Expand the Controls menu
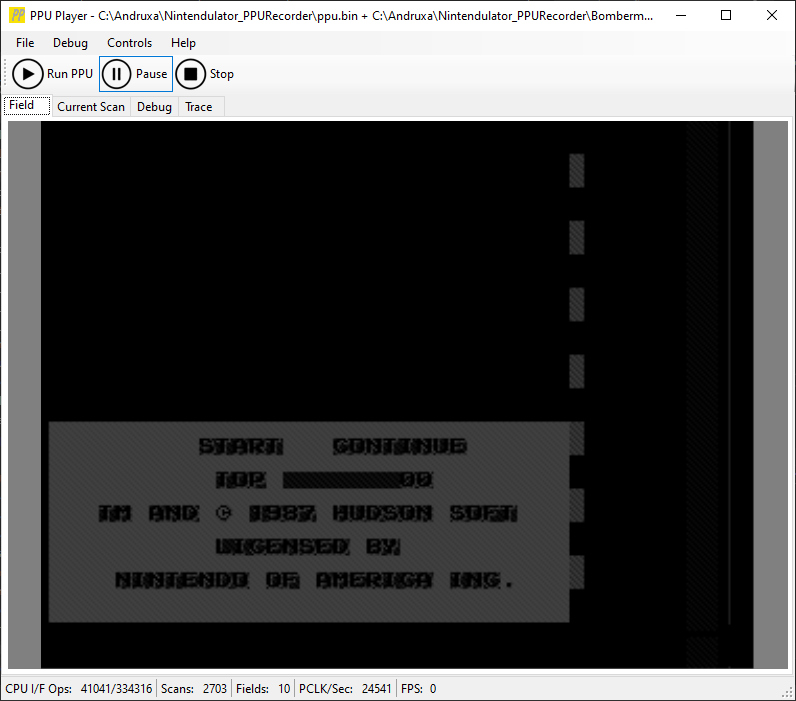 (x=129, y=43)
